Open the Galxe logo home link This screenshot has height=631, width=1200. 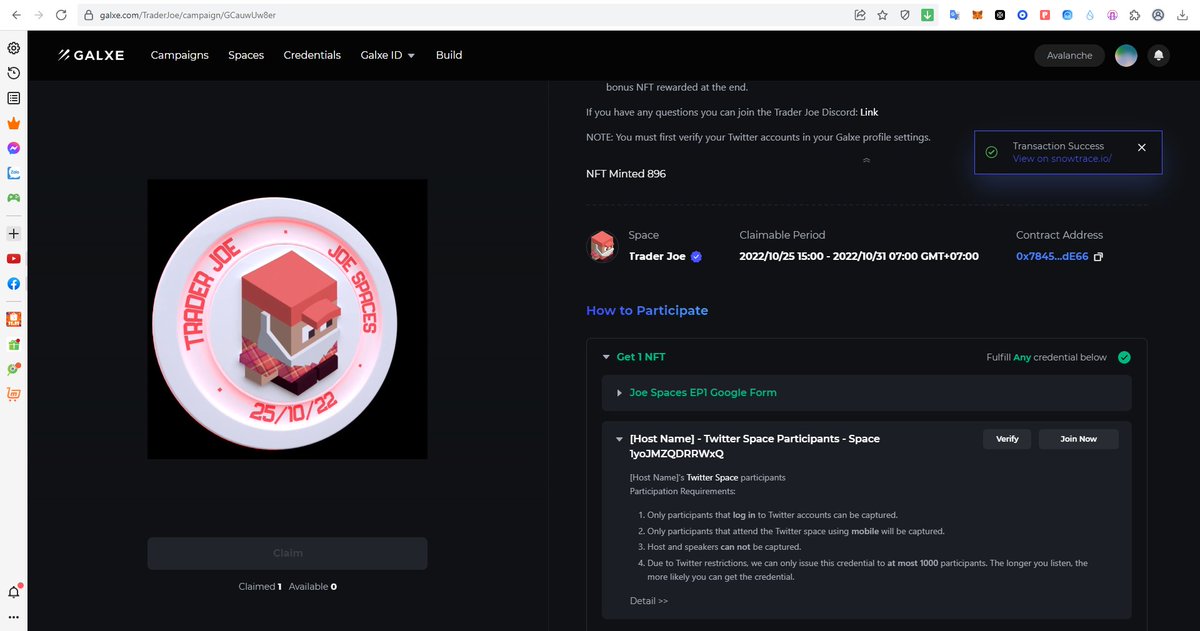point(91,55)
